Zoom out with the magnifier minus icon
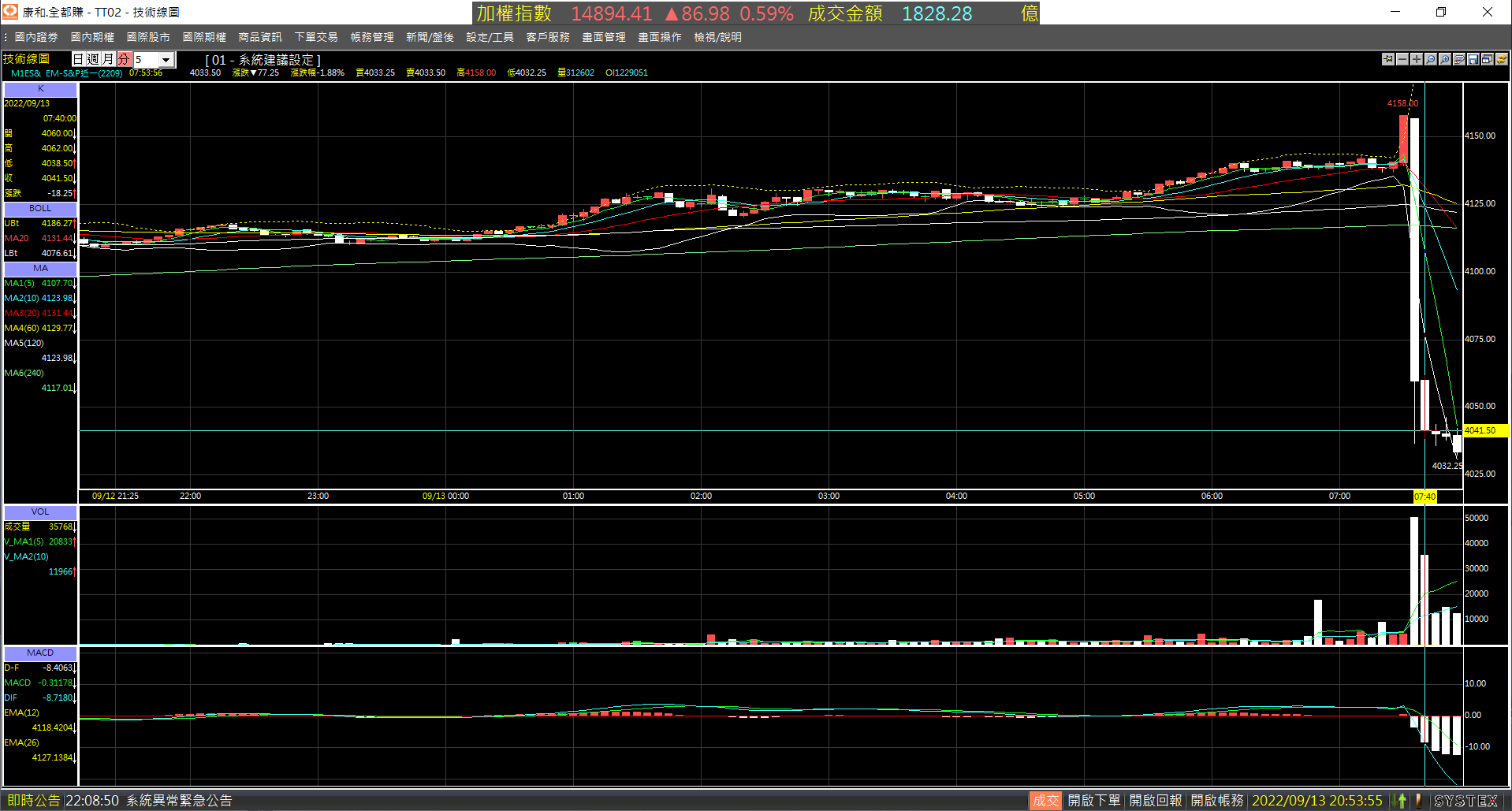 tap(1431, 59)
